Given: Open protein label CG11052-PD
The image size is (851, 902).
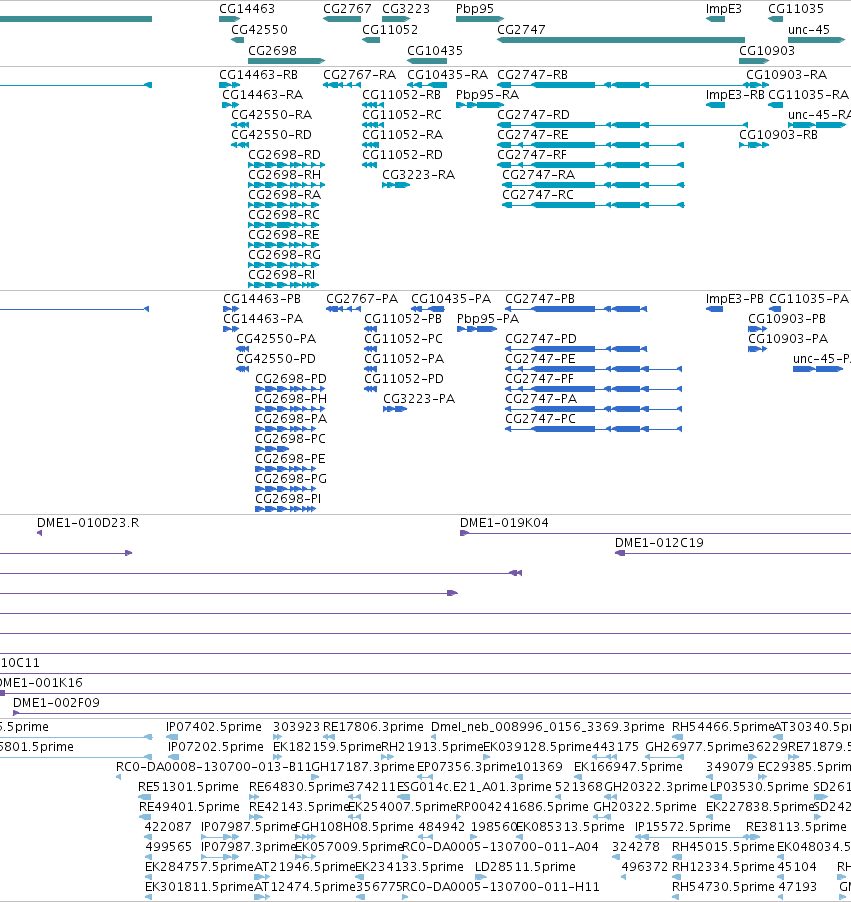Looking at the screenshot, I should point(403,379).
